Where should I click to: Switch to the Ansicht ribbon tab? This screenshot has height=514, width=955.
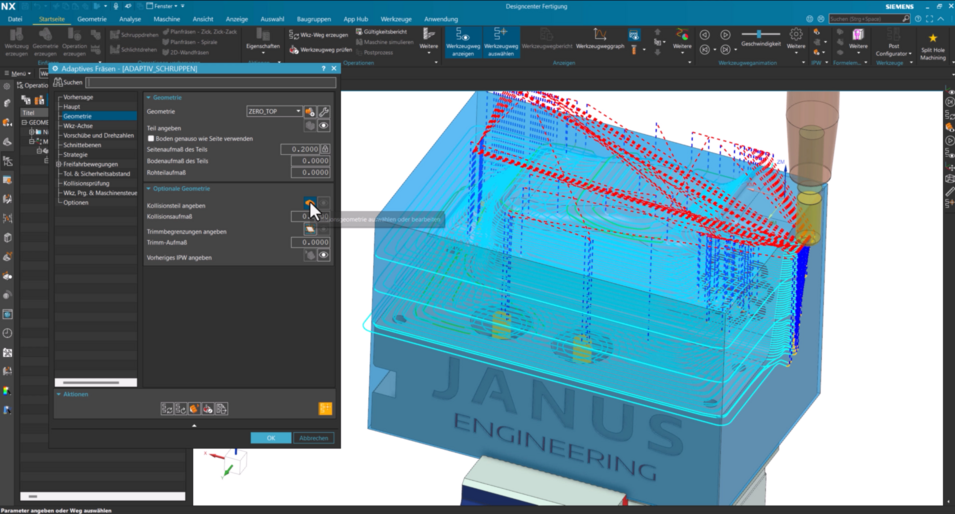(x=203, y=19)
